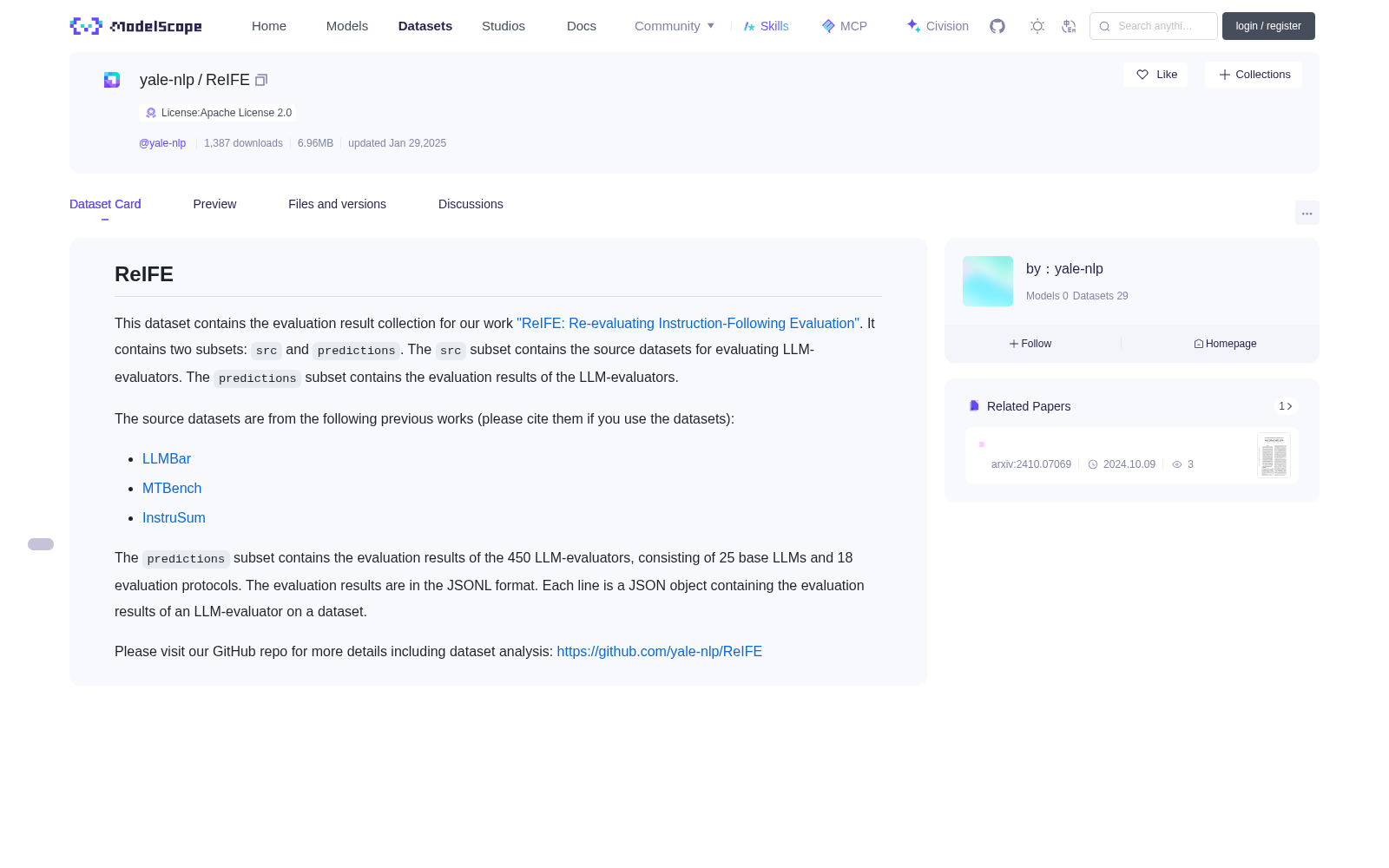Click the Homepage house icon
Screen dimensions: 1389x868
(1199, 344)
